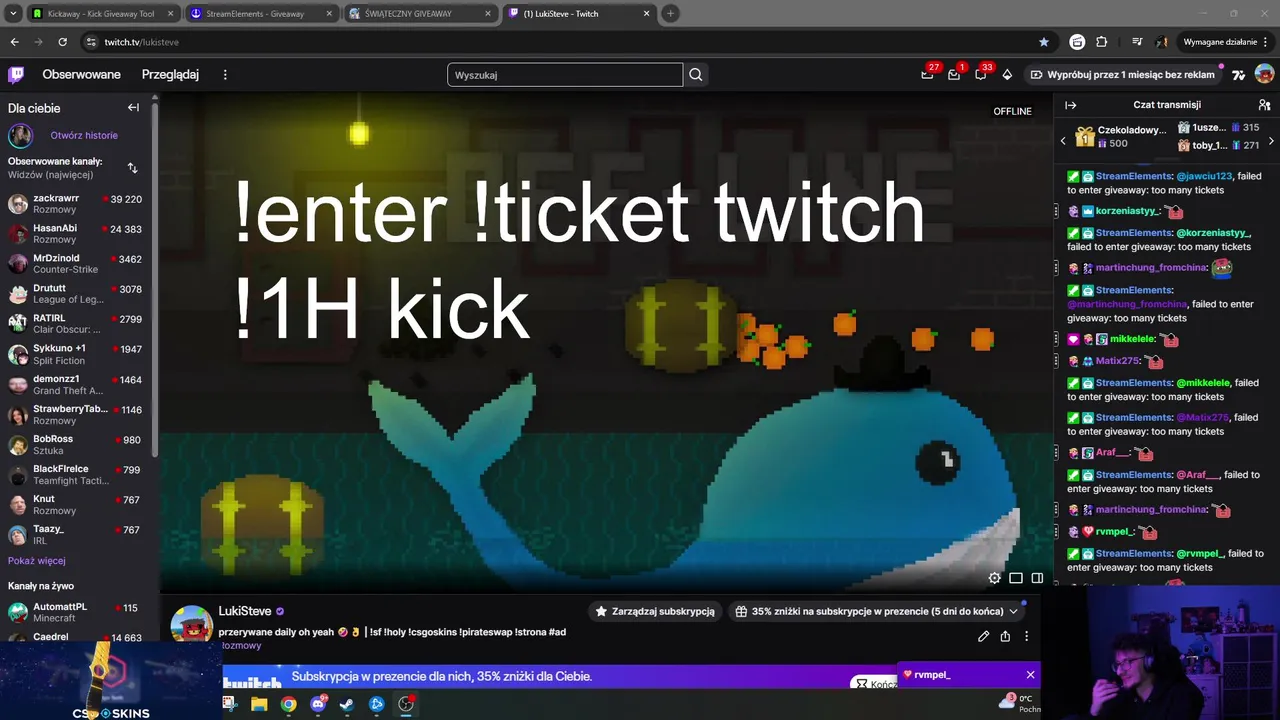Edit stream info with pencil icon

click(984, 636)
